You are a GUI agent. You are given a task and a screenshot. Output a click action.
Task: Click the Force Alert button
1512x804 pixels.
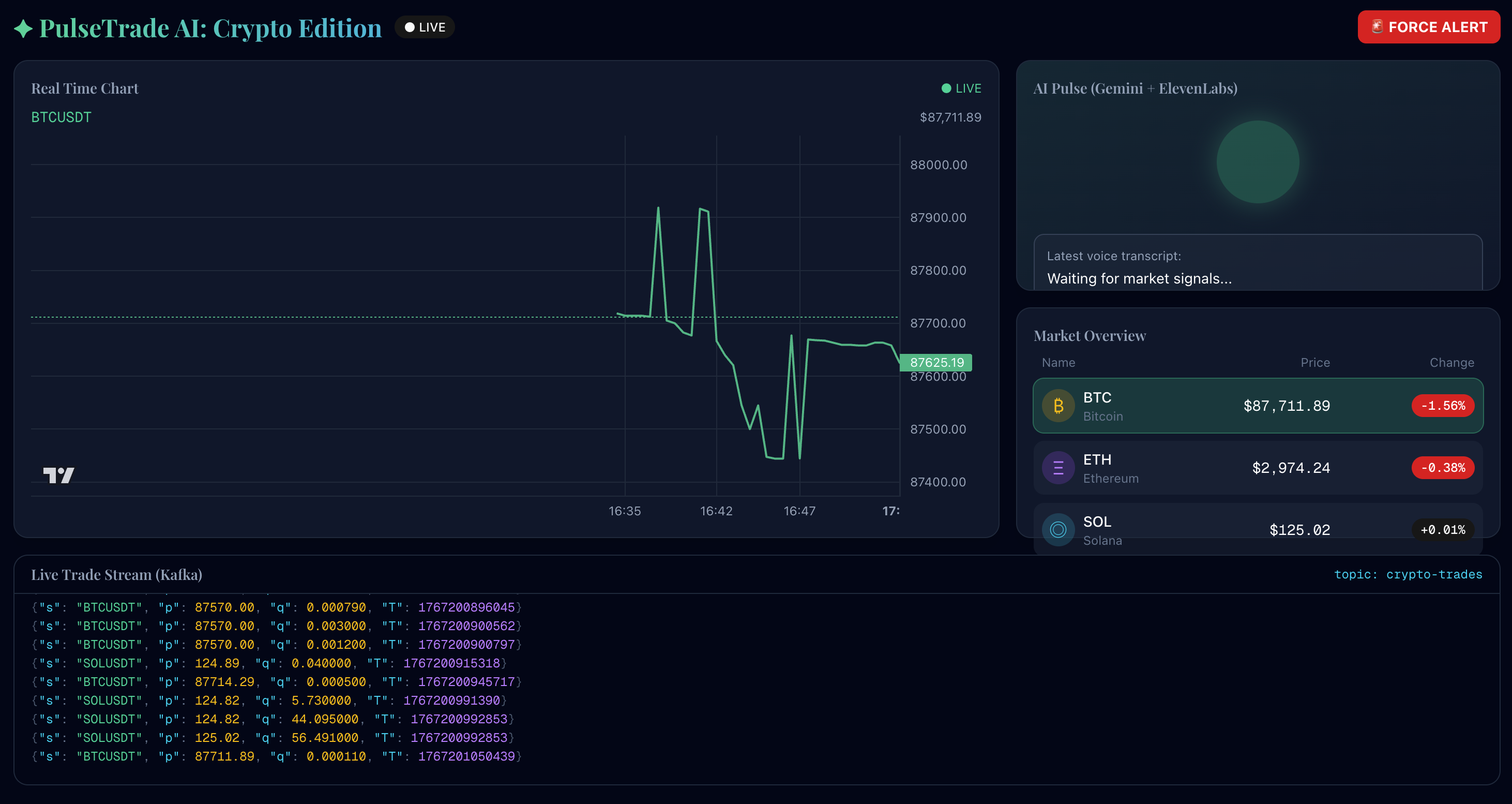[1428, 27]
